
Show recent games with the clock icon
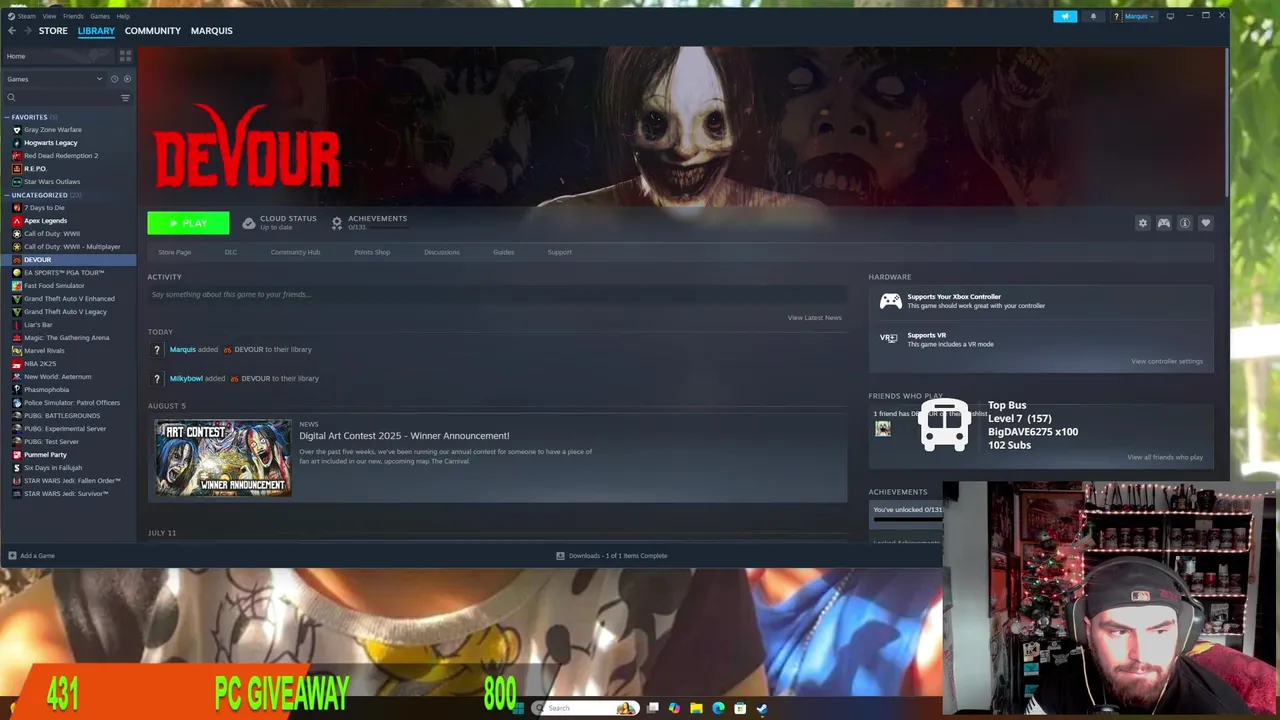point(114,79)
